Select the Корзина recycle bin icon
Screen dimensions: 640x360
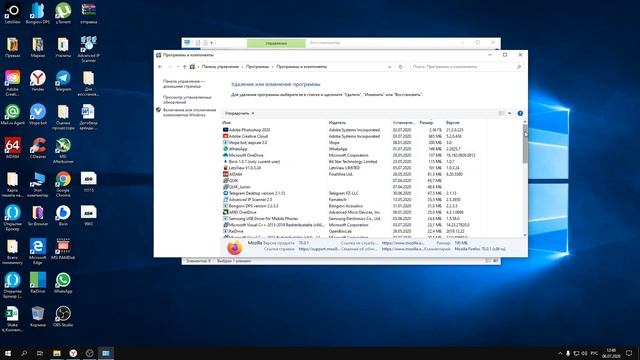[x=38, y=317]
